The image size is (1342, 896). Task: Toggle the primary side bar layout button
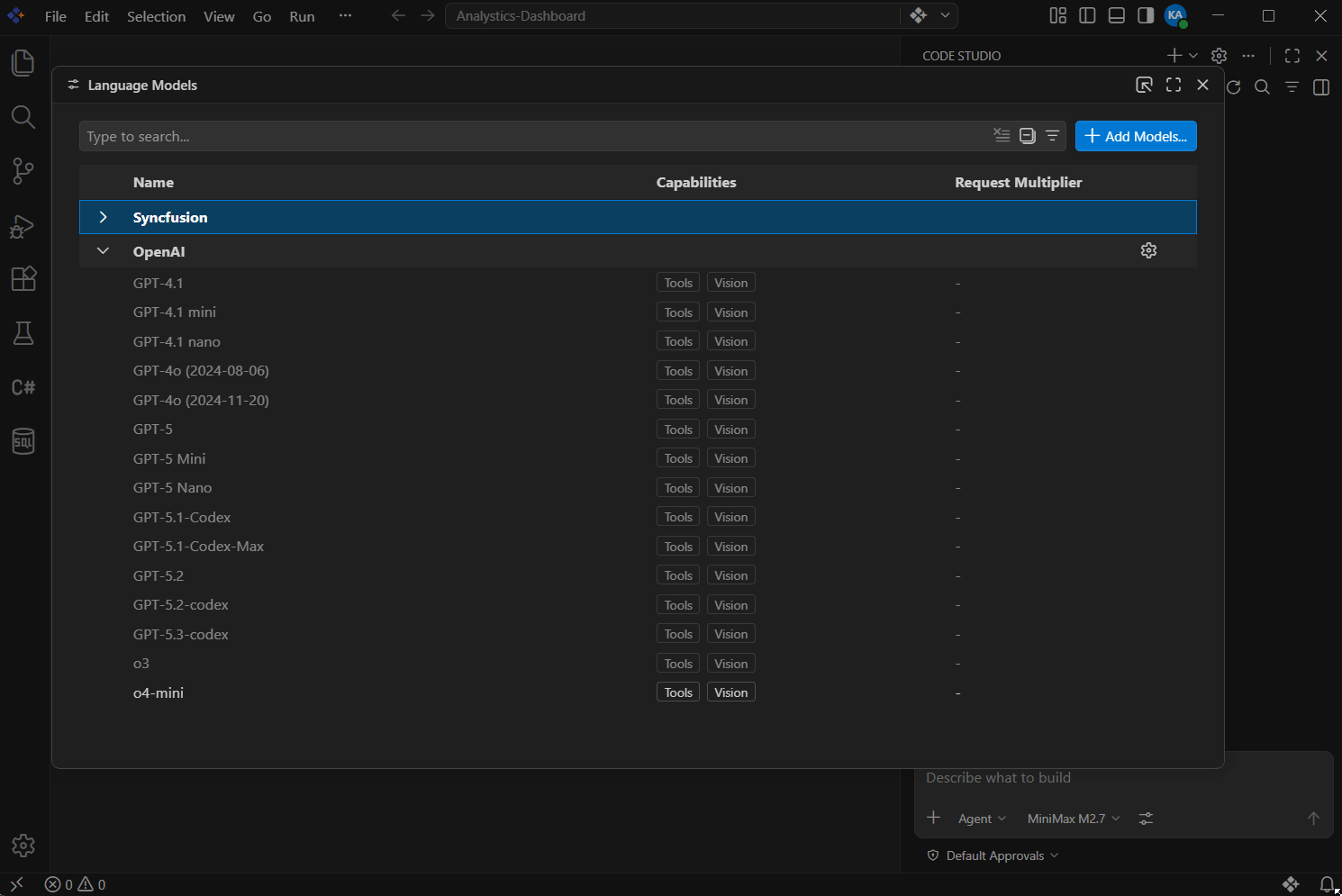[1087, 15]
